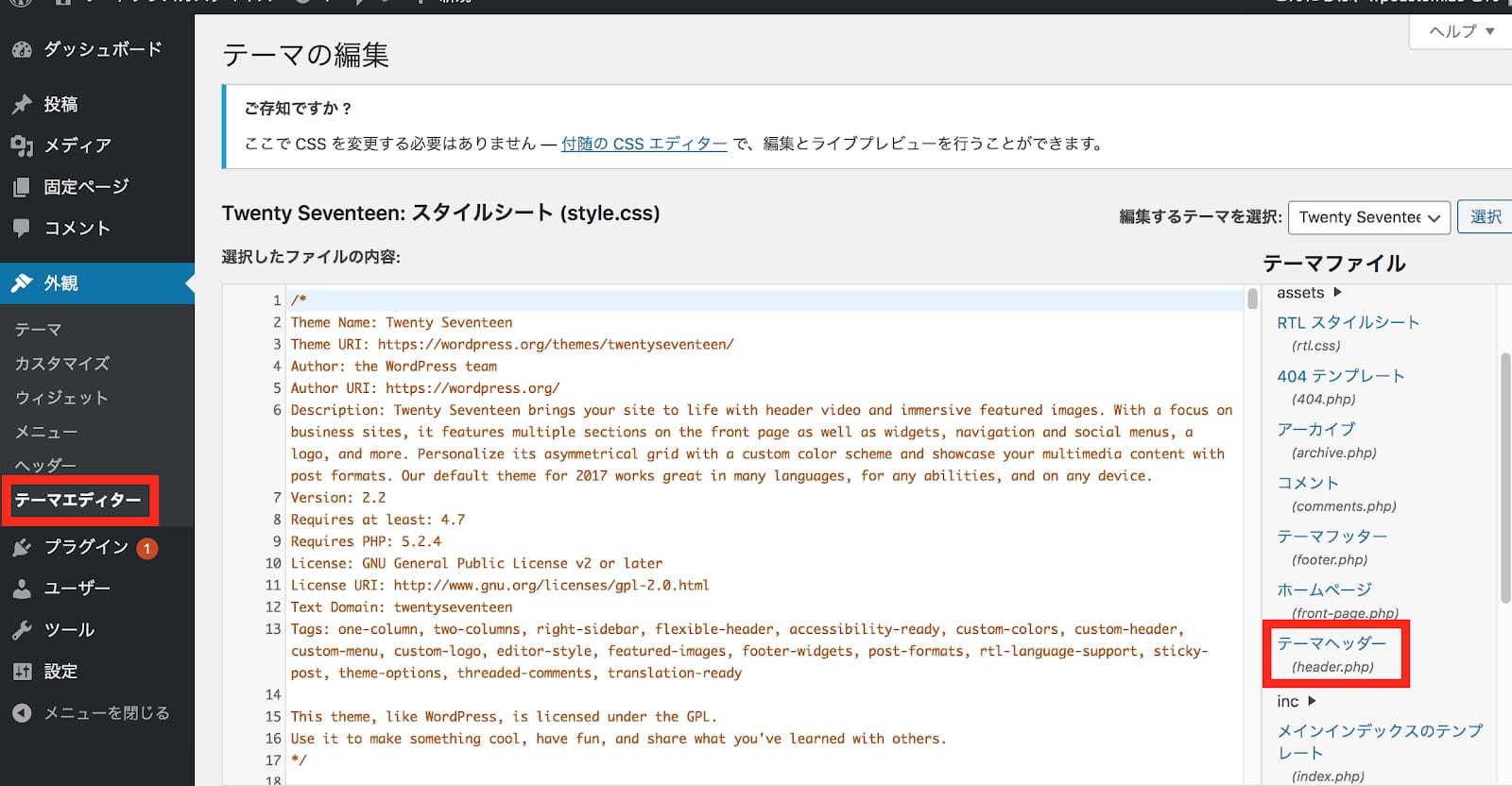Open the ツール menu
Screen dimensions: 1512x786
click(x=69, y=629)
